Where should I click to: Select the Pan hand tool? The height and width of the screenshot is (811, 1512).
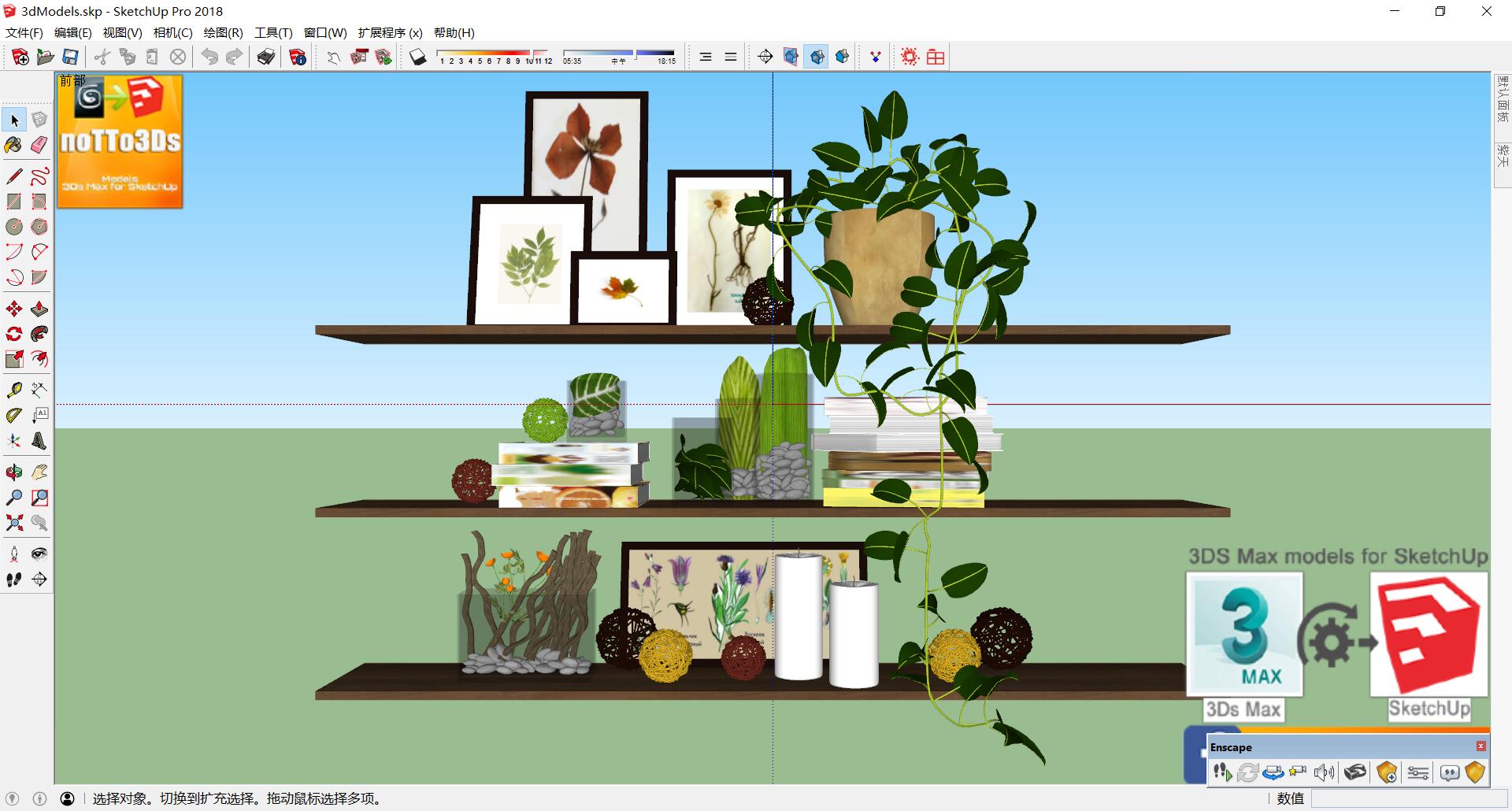[x=39, y=472]
